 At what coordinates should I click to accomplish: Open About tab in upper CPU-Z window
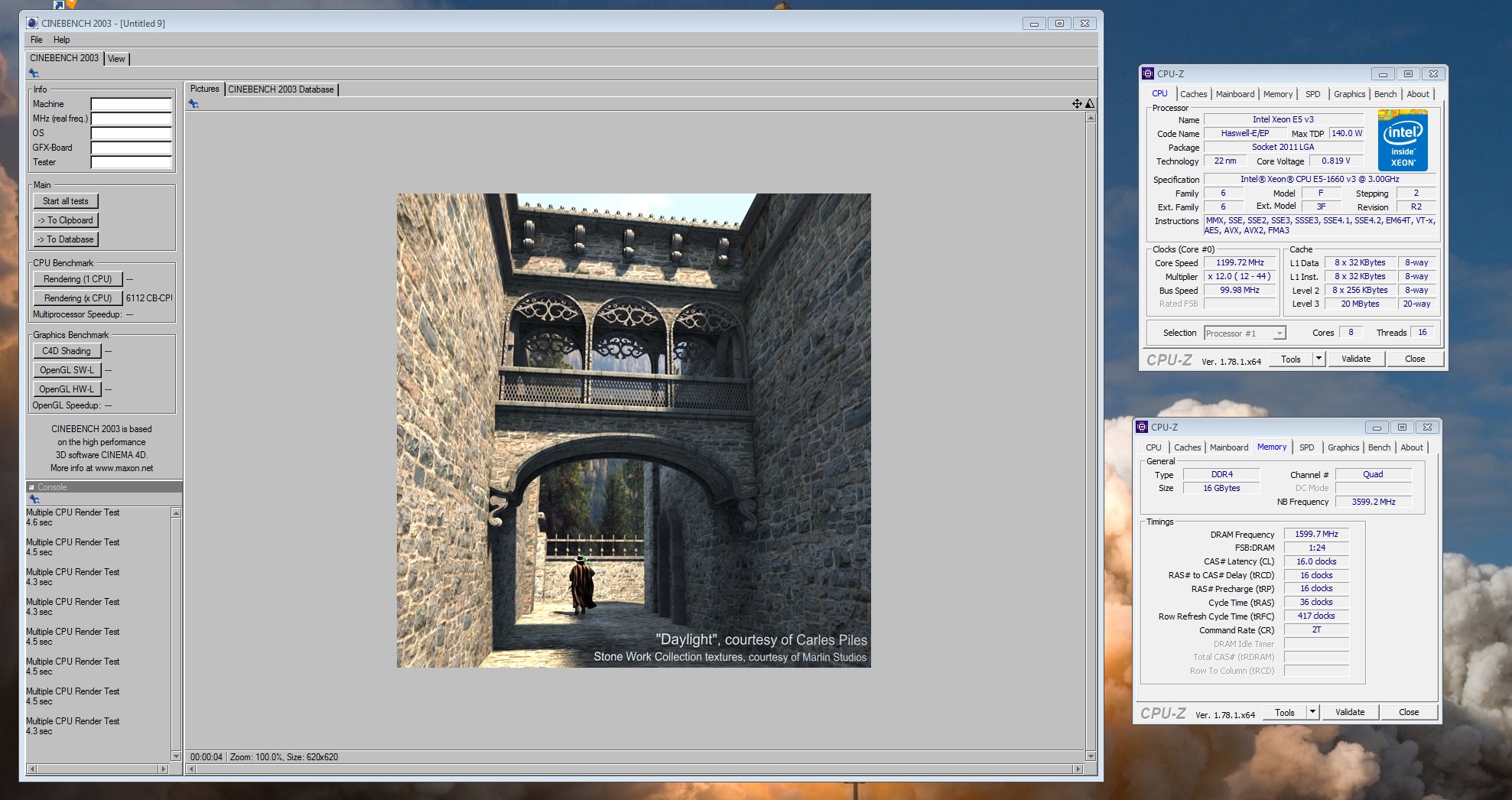click(1418, 94)
